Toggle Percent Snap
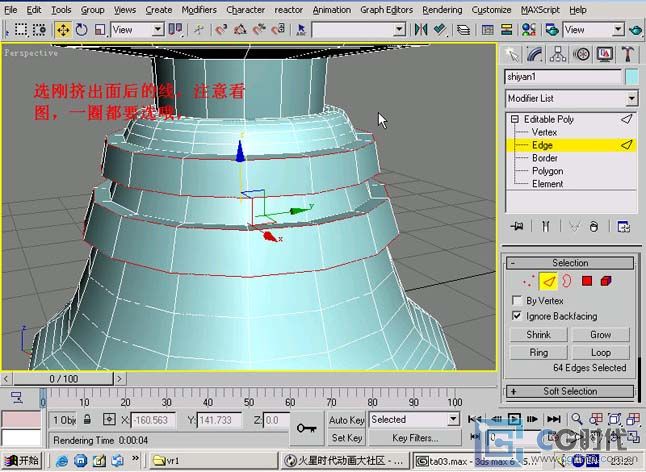Image resolution: width=646 pixels, height=472 pixels. click(260, 30)
